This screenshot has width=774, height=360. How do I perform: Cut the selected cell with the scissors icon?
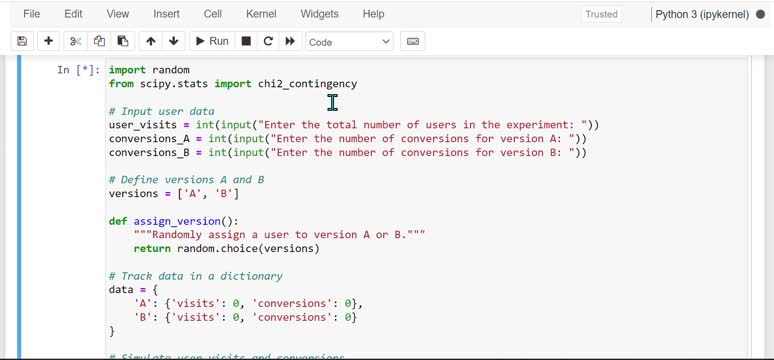(x=75, y=41)
